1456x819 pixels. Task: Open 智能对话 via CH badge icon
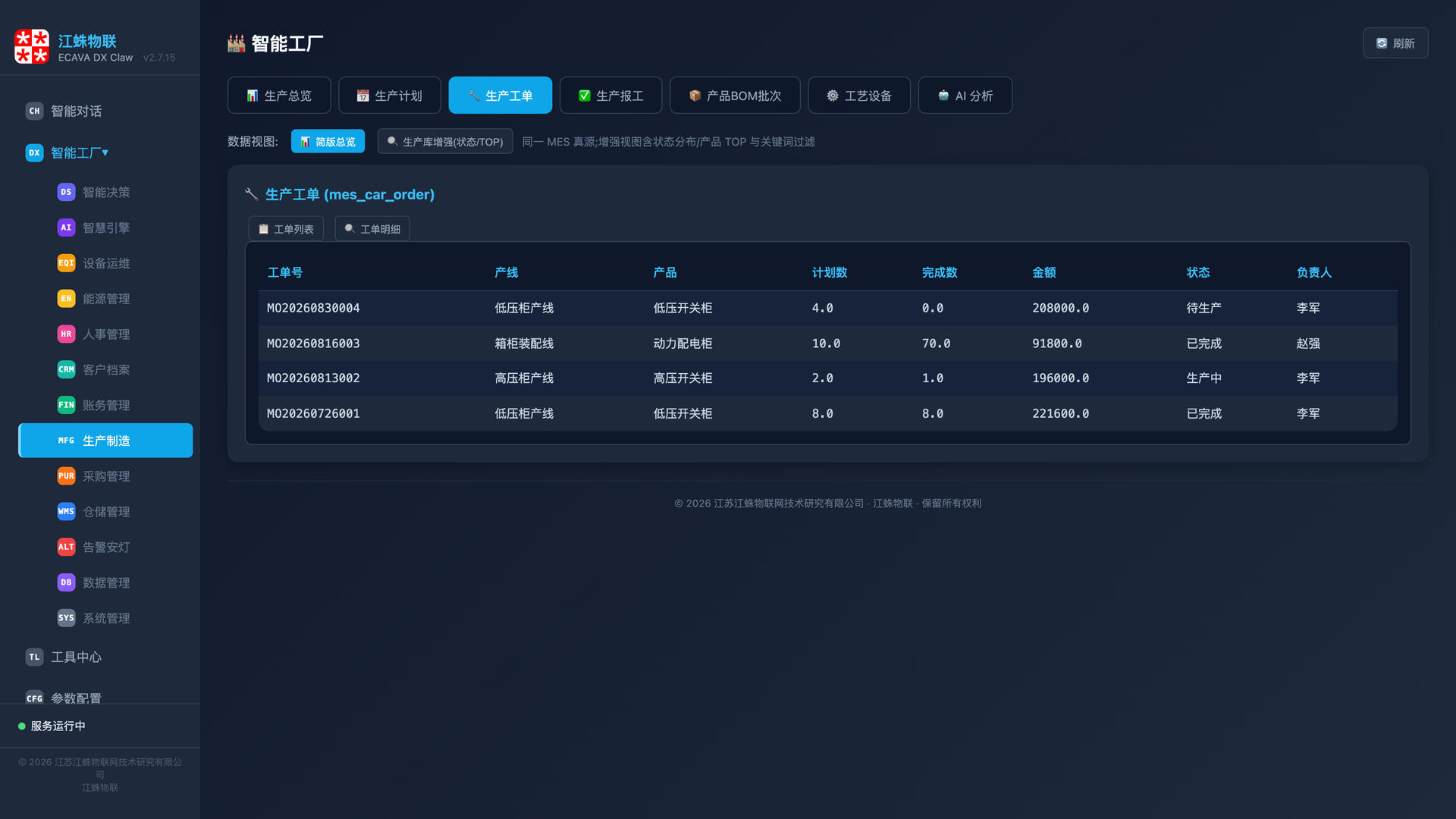pos(34,111)
